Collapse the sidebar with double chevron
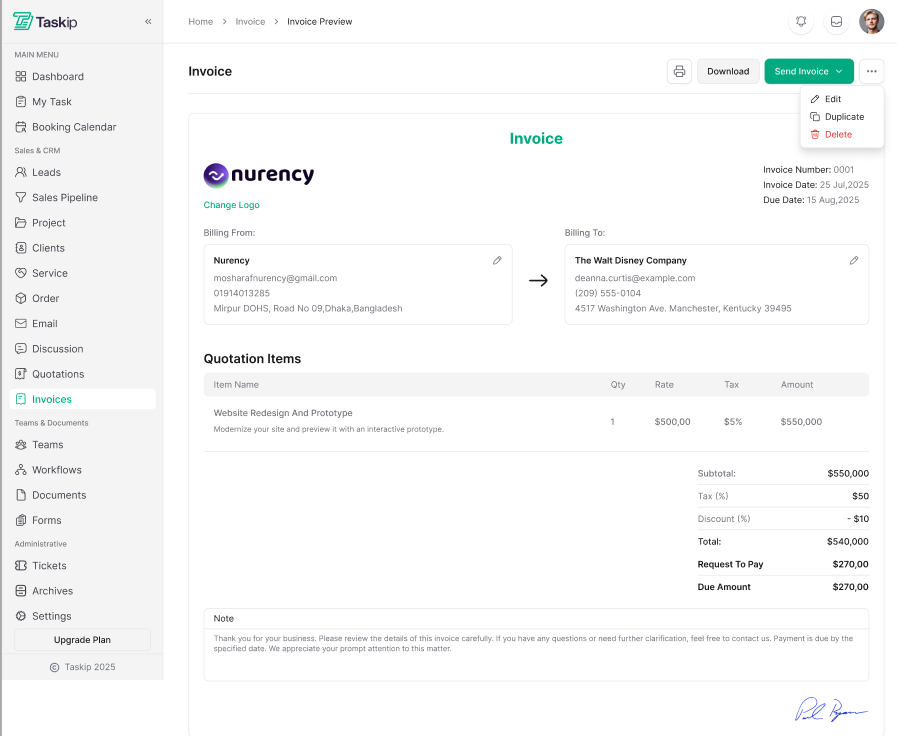 point(148,21)
